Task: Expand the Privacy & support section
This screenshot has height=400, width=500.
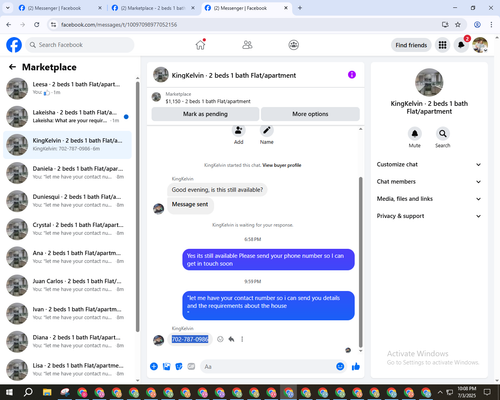Action: point(429,216)
